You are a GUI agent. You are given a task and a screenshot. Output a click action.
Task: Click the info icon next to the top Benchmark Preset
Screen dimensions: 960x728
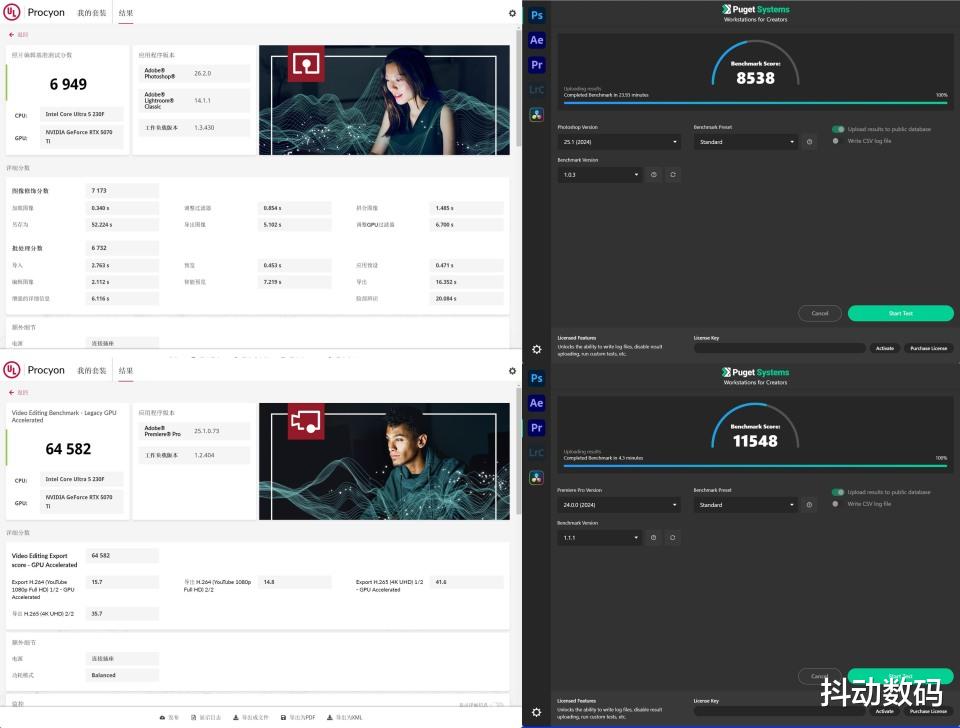pos(809,142)
